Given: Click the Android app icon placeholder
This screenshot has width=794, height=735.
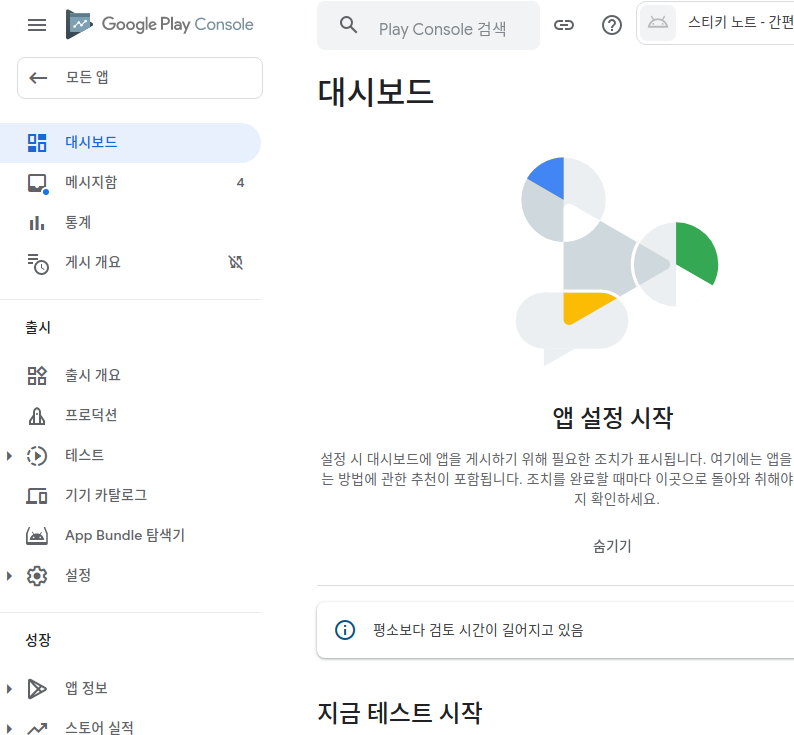Looking at the screenshot, I should pyautogui.click(x=658, y=23).
